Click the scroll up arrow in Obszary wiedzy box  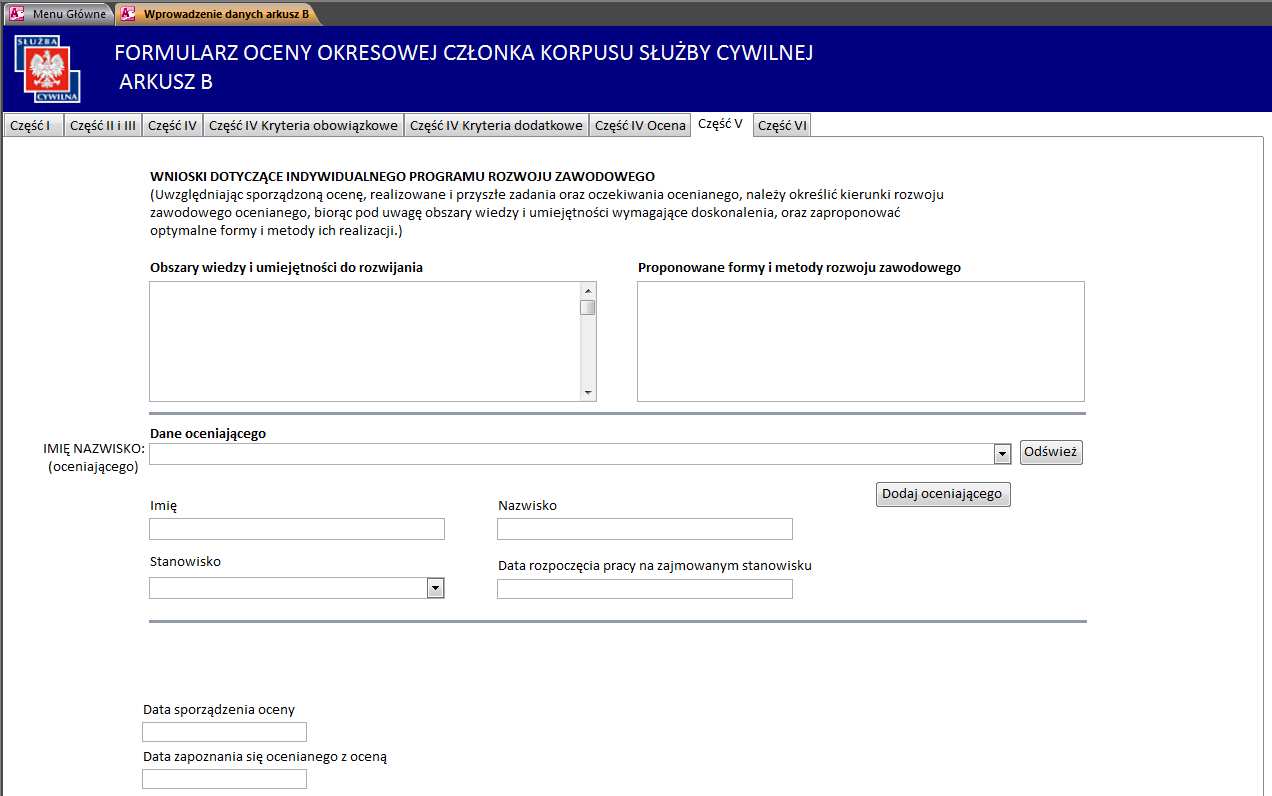click(588, 291)
